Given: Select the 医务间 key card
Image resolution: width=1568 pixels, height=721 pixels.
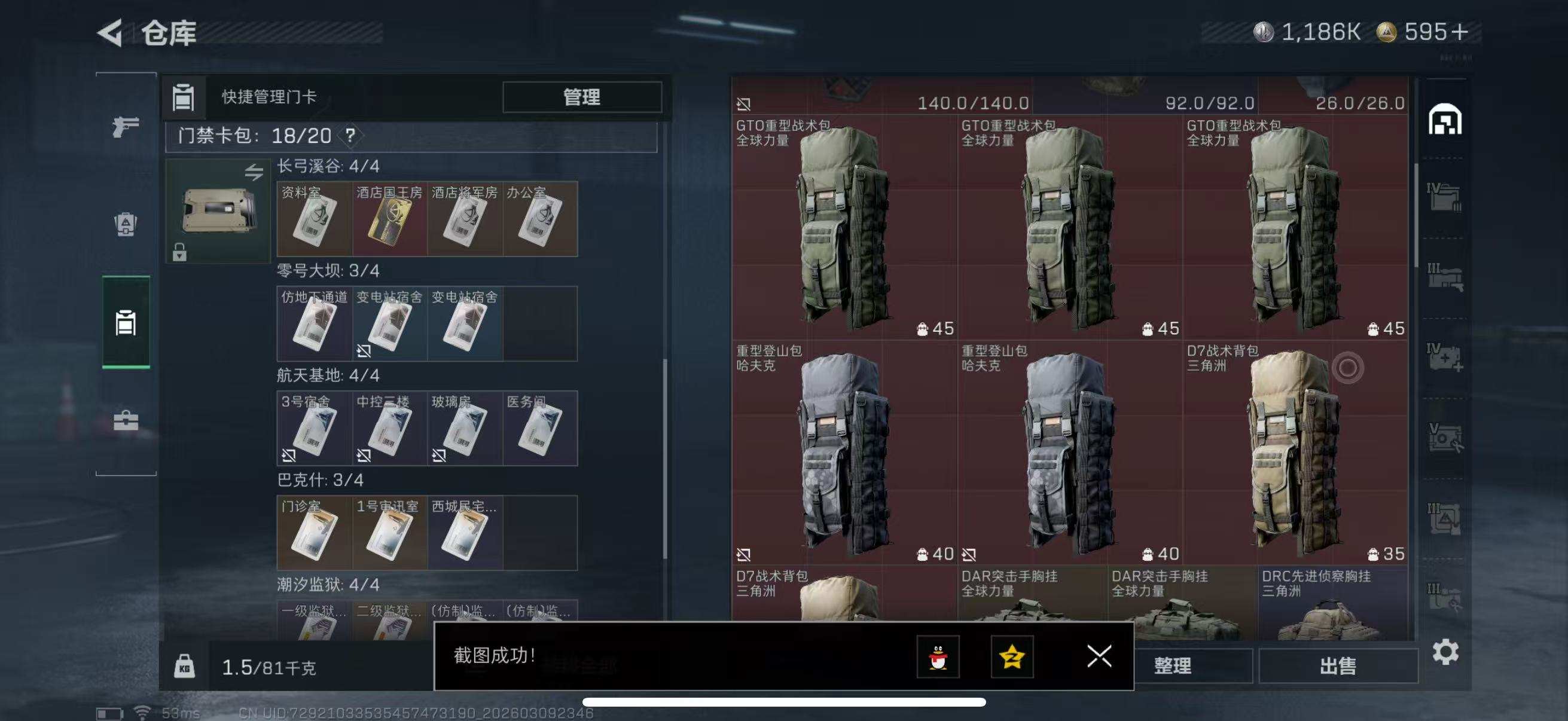Looking at the screenshot, I should click(540, 427).
